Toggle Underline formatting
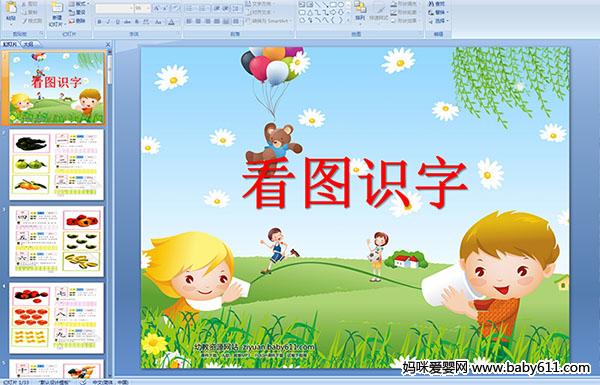This screenshot has width=600, height=385. (118, 22)
